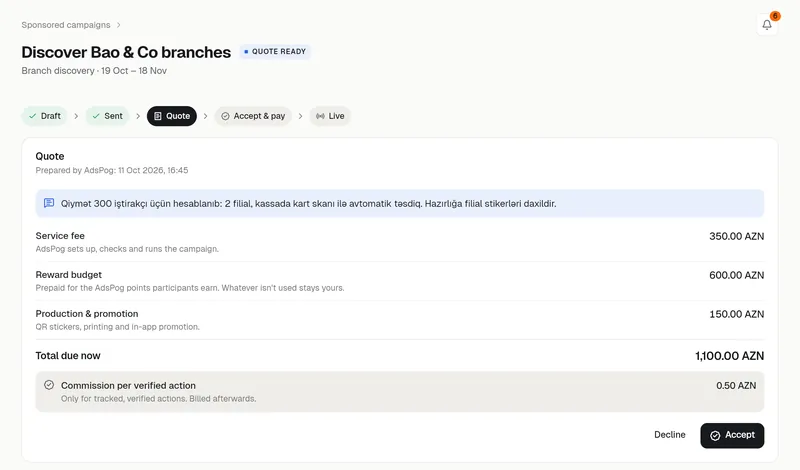
Task: Click the Branch discovery date subtitle
Action: [94, 71]
